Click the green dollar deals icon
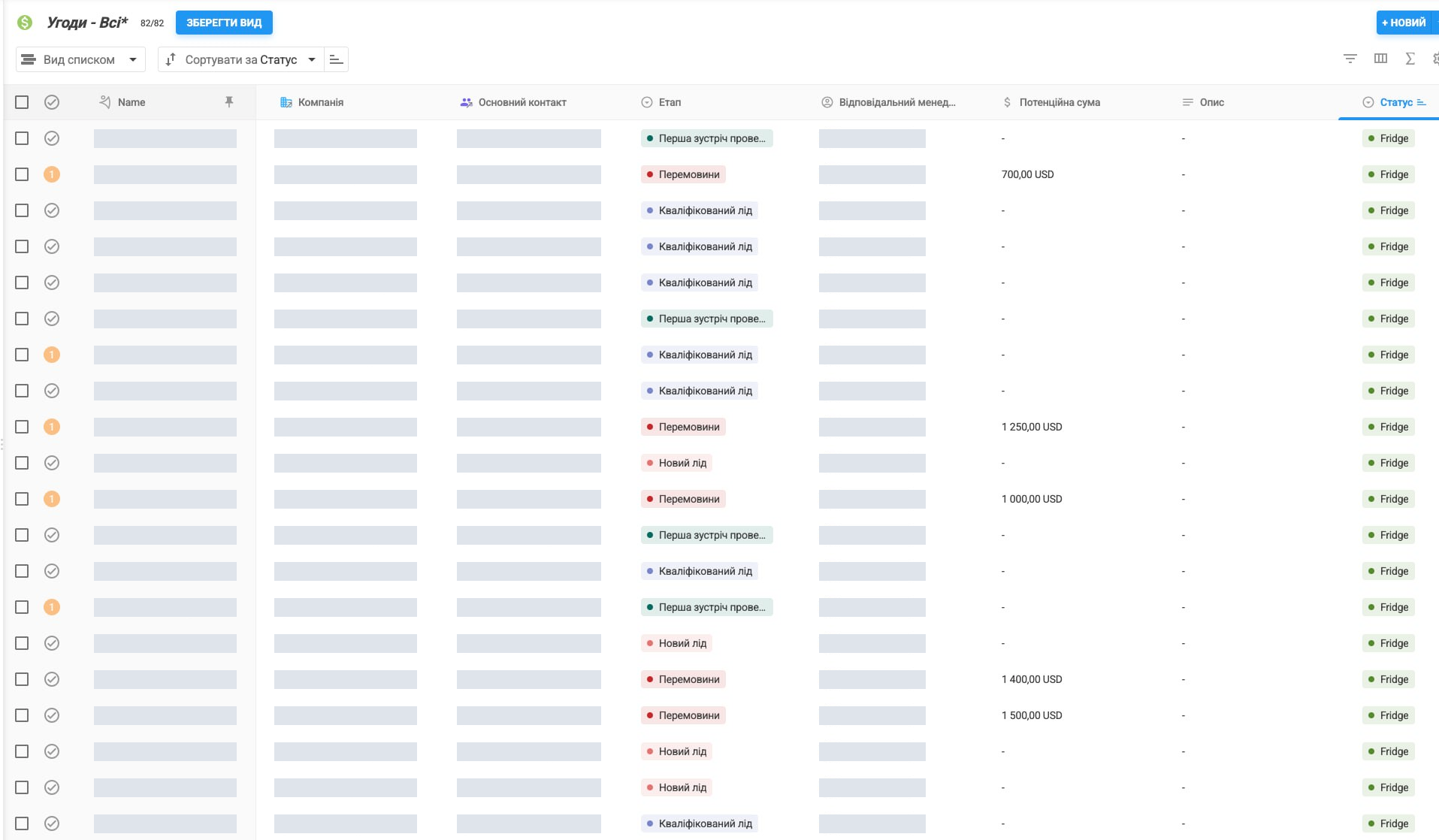The image size is (1439, 840). [25, 23]
